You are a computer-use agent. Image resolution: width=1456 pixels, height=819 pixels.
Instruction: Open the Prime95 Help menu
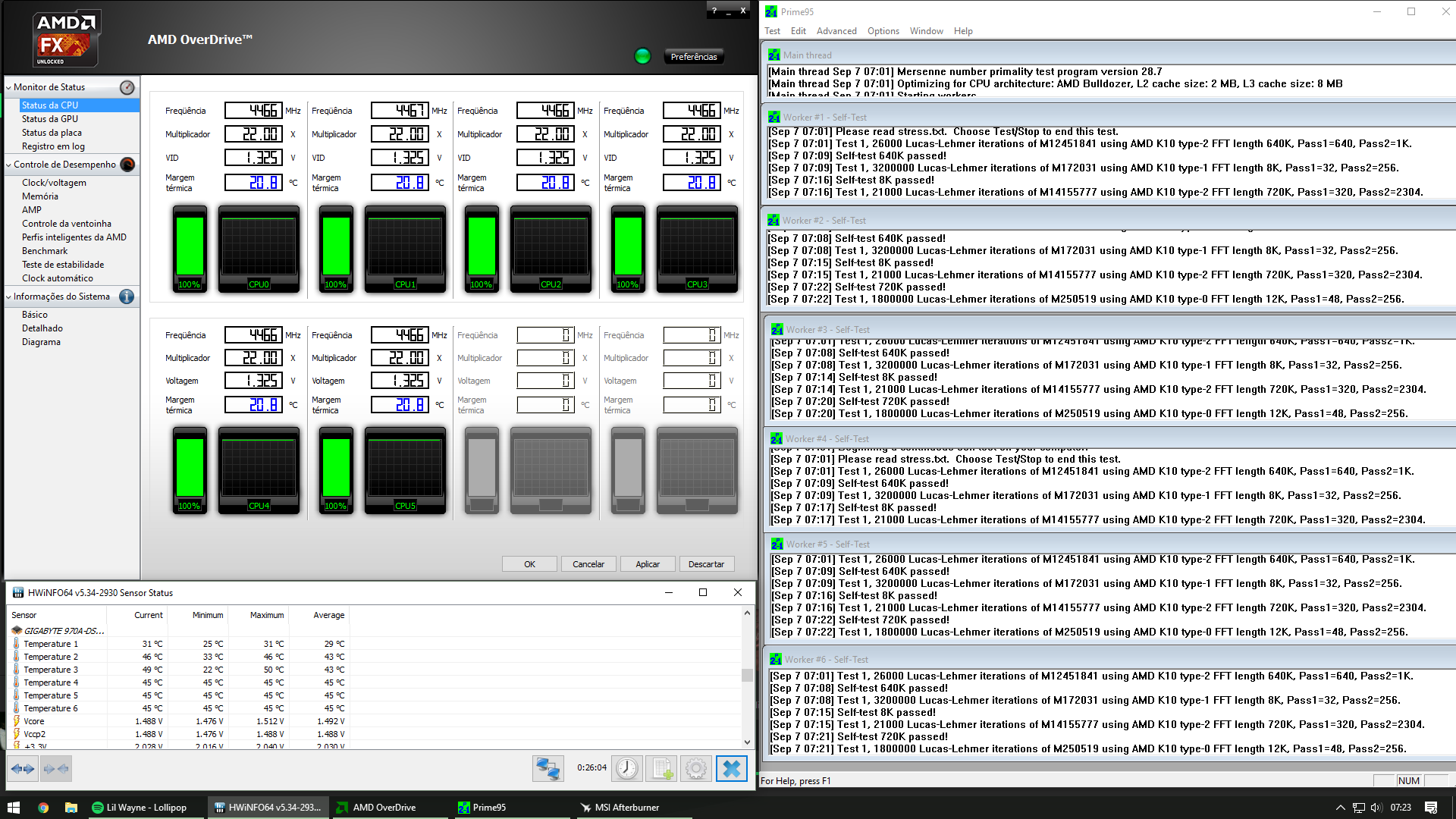(963, 31)
